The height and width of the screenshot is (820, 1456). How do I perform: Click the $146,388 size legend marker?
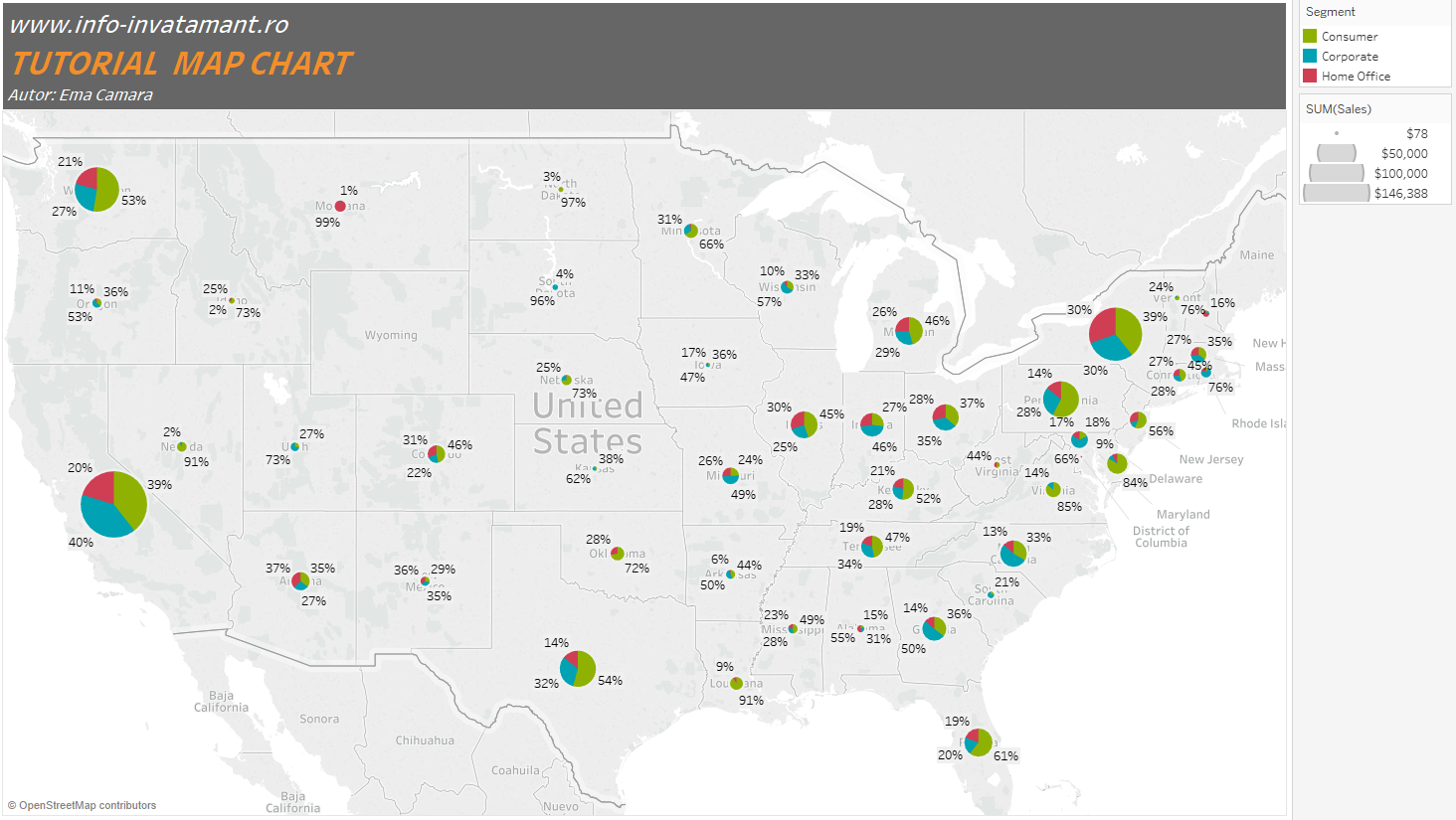1337,193
